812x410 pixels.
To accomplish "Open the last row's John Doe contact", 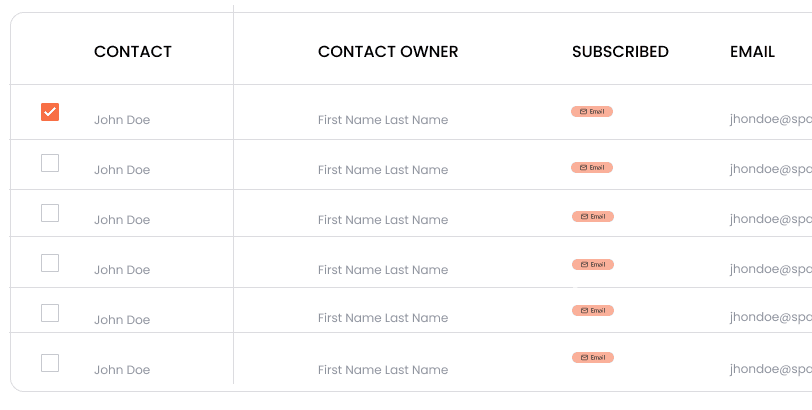I will 122,370.
